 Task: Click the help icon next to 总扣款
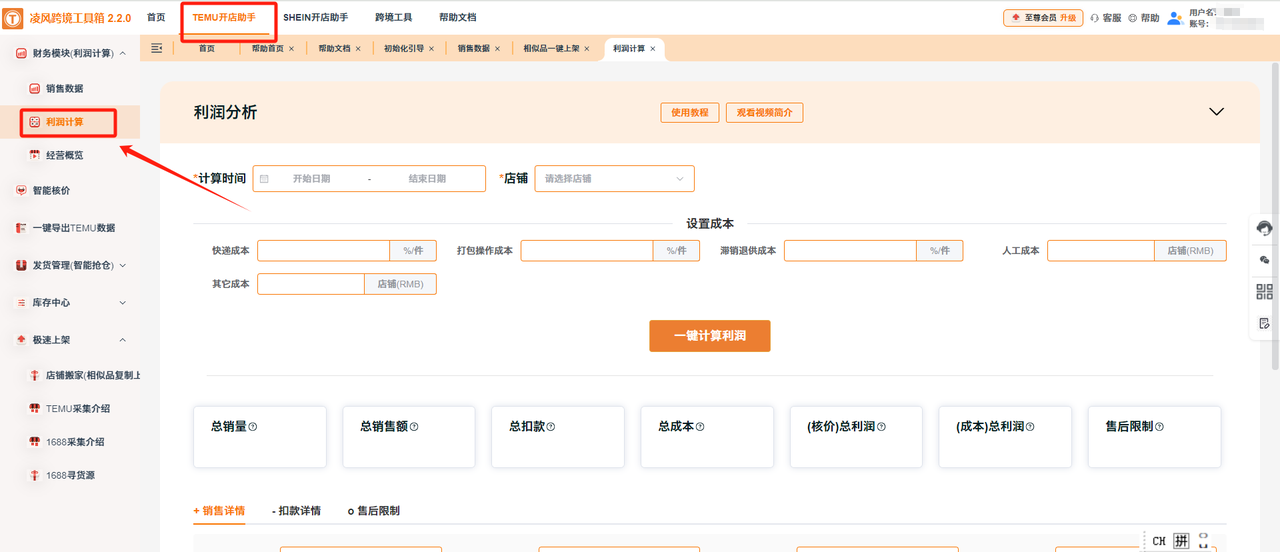(550, 427)
